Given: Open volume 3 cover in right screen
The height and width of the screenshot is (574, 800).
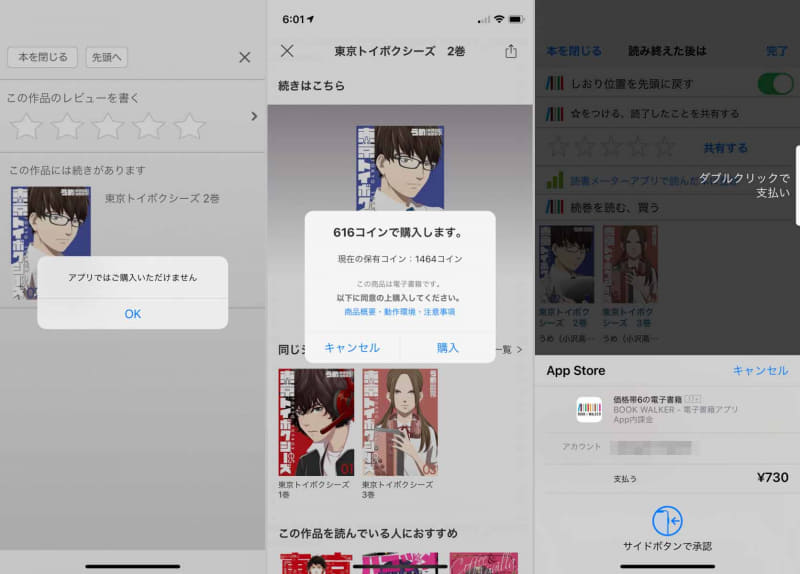Looking at the screenshot, I should 630,264.
